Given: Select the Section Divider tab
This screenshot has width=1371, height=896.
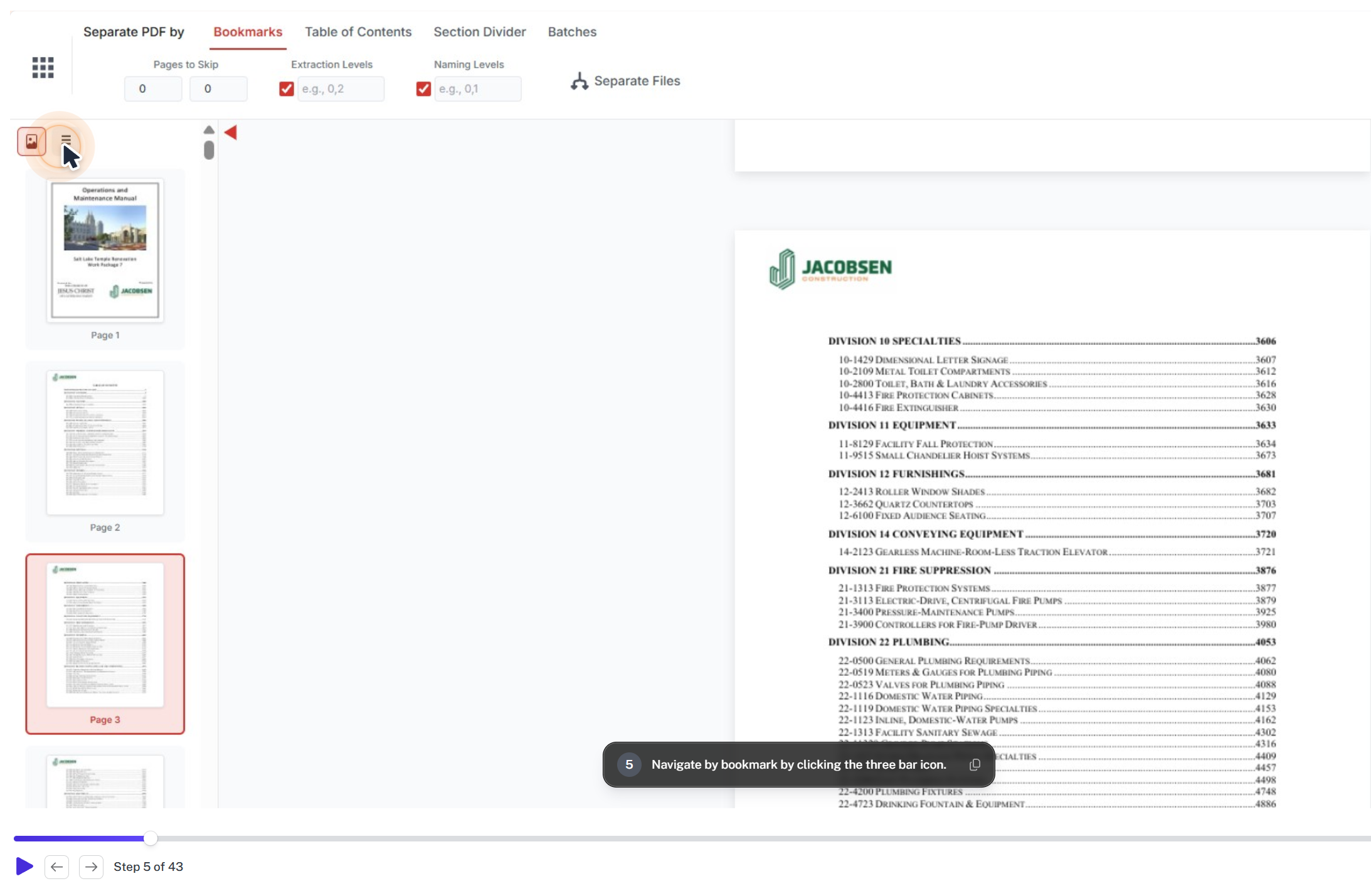Looking at the screenshot, I should pyautogui.click(x=479, y=32).
